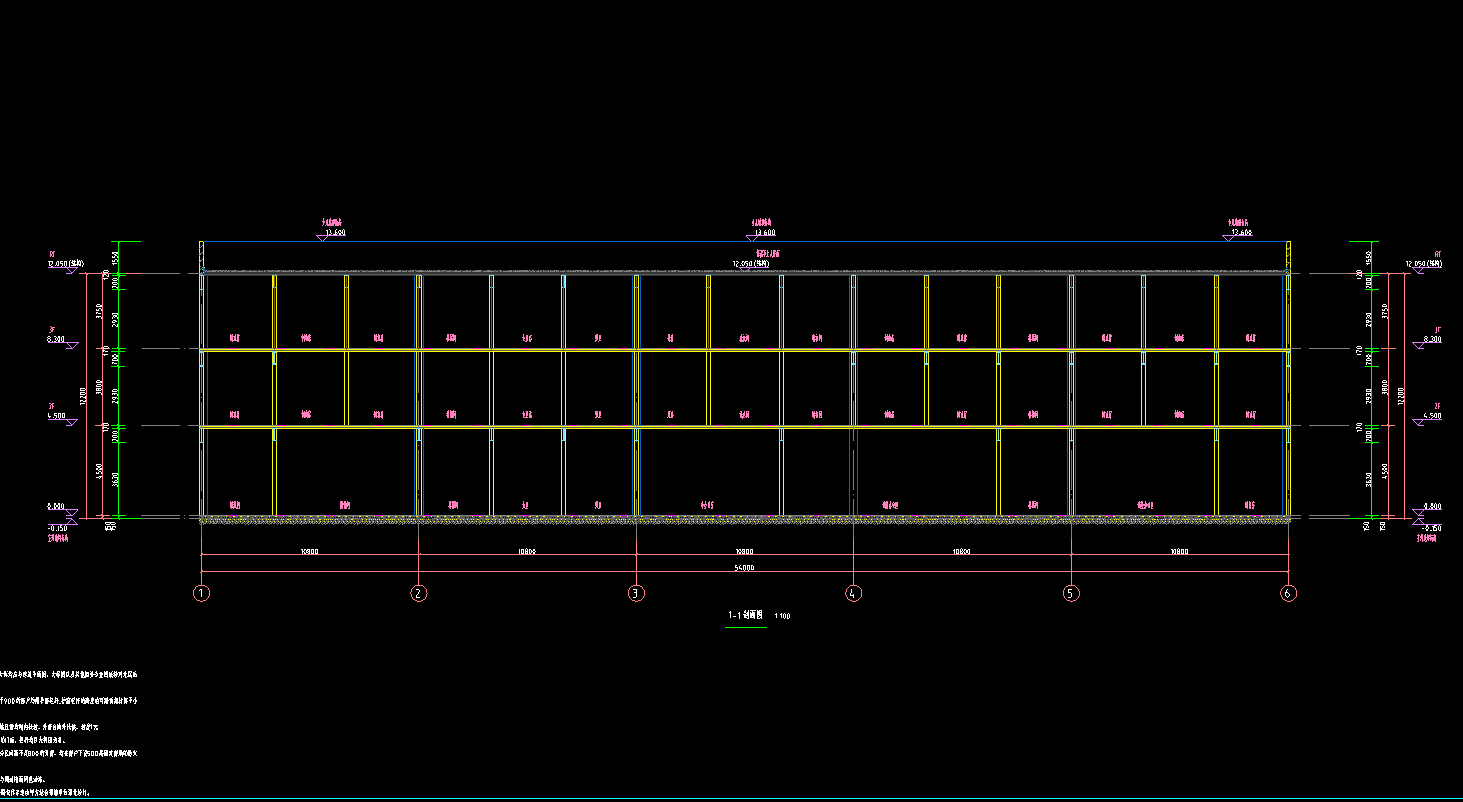Screen dimensions: 1463x802
Task: Select the 54000 overall dimension text
Action: (x=744, y=567)
